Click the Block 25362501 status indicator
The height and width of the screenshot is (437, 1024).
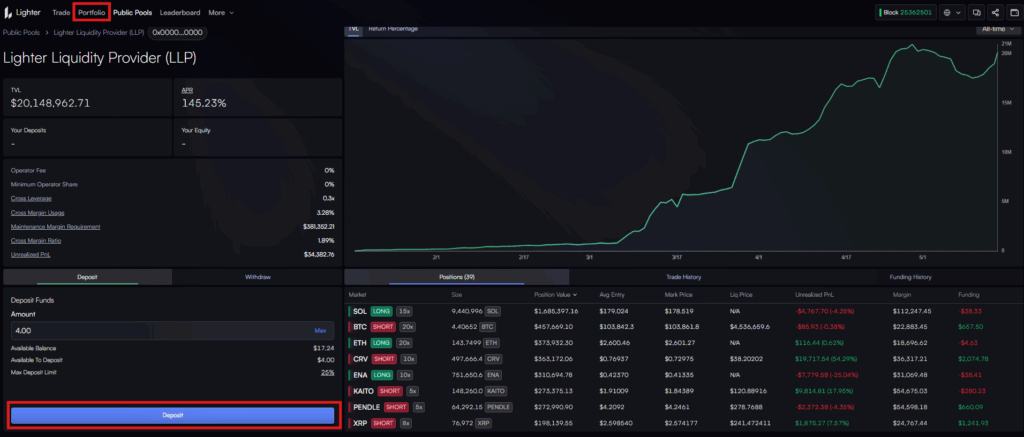click(906, 12)
